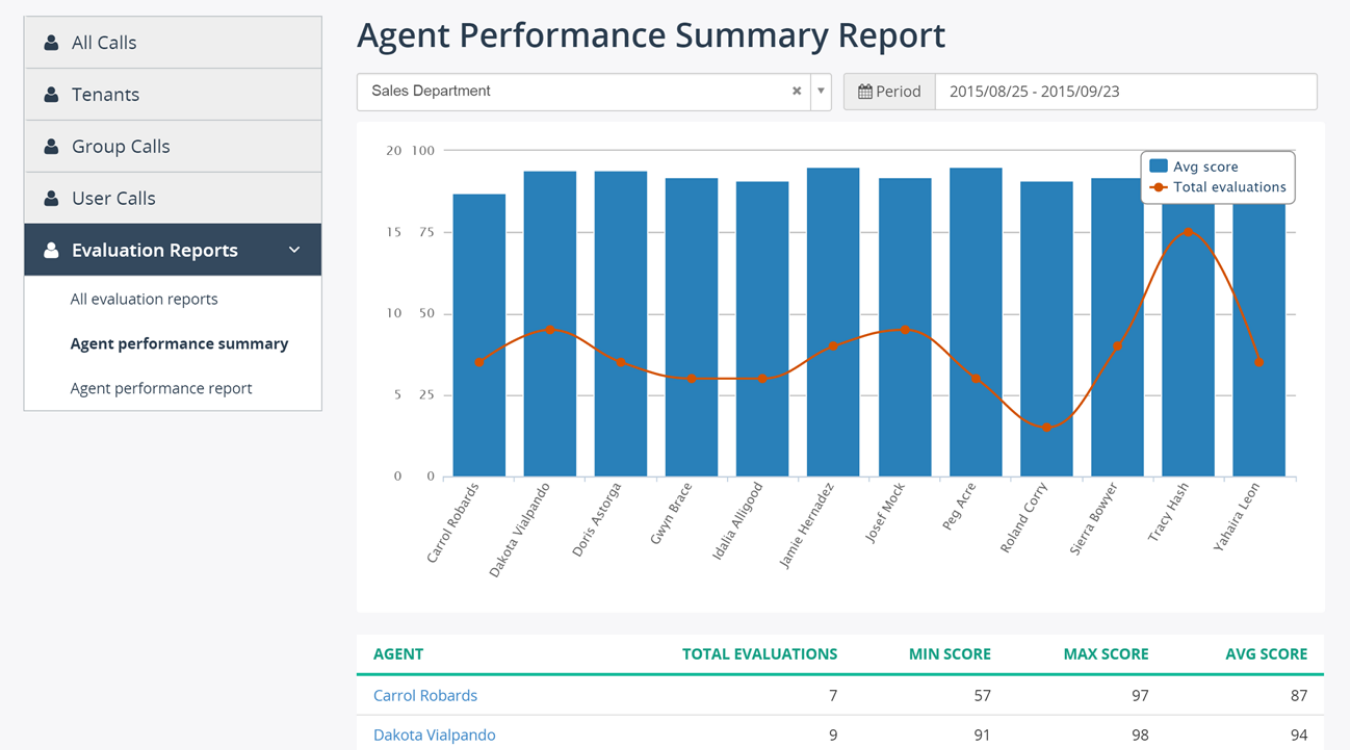
Task: Sort table by the MIN SCORE header
Action: pyautogui.click(x=950, y=654)
